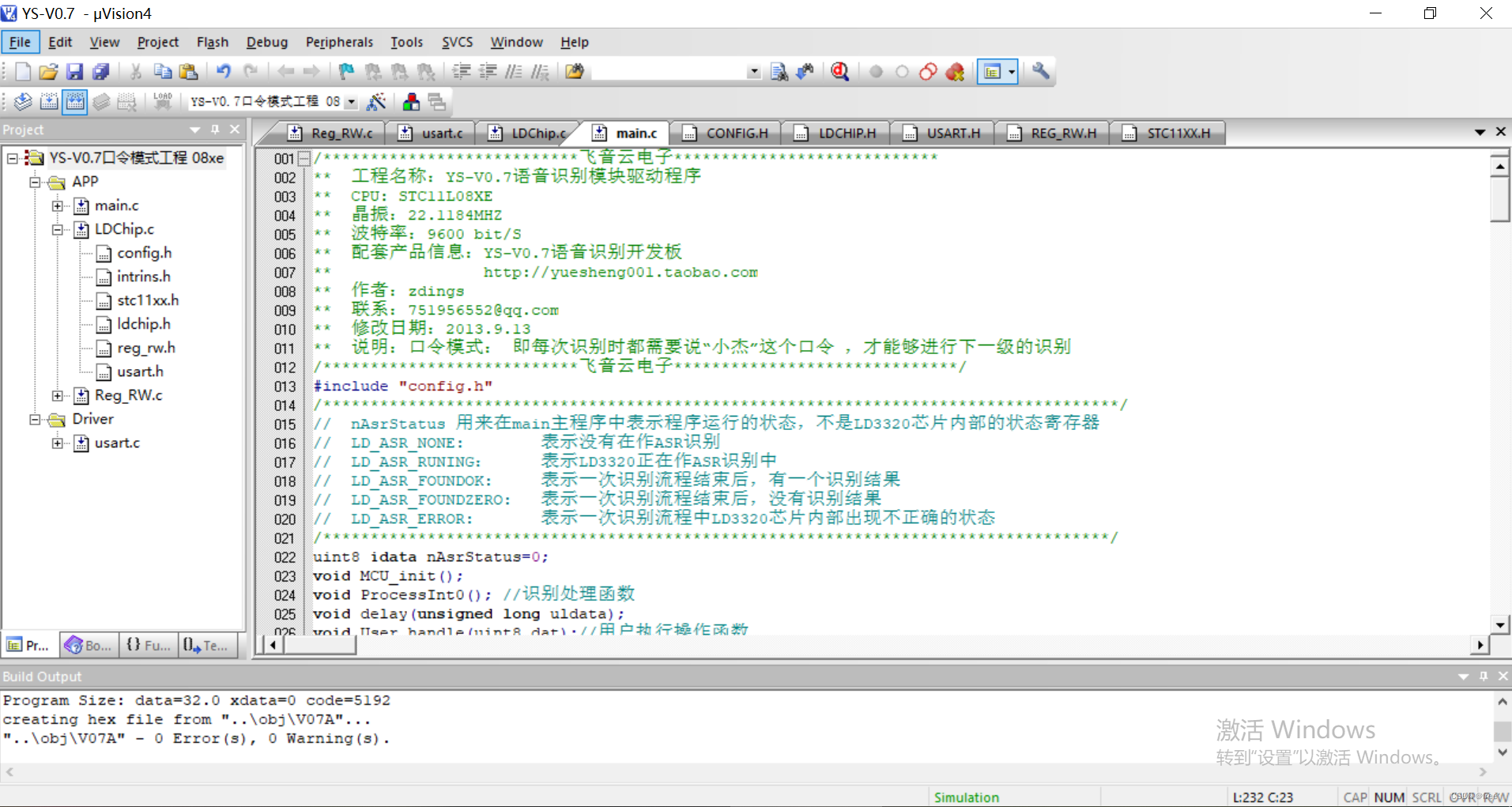Open the window view dropdown arrow
The image size is (1512, 807).
tap(1011, 72)
